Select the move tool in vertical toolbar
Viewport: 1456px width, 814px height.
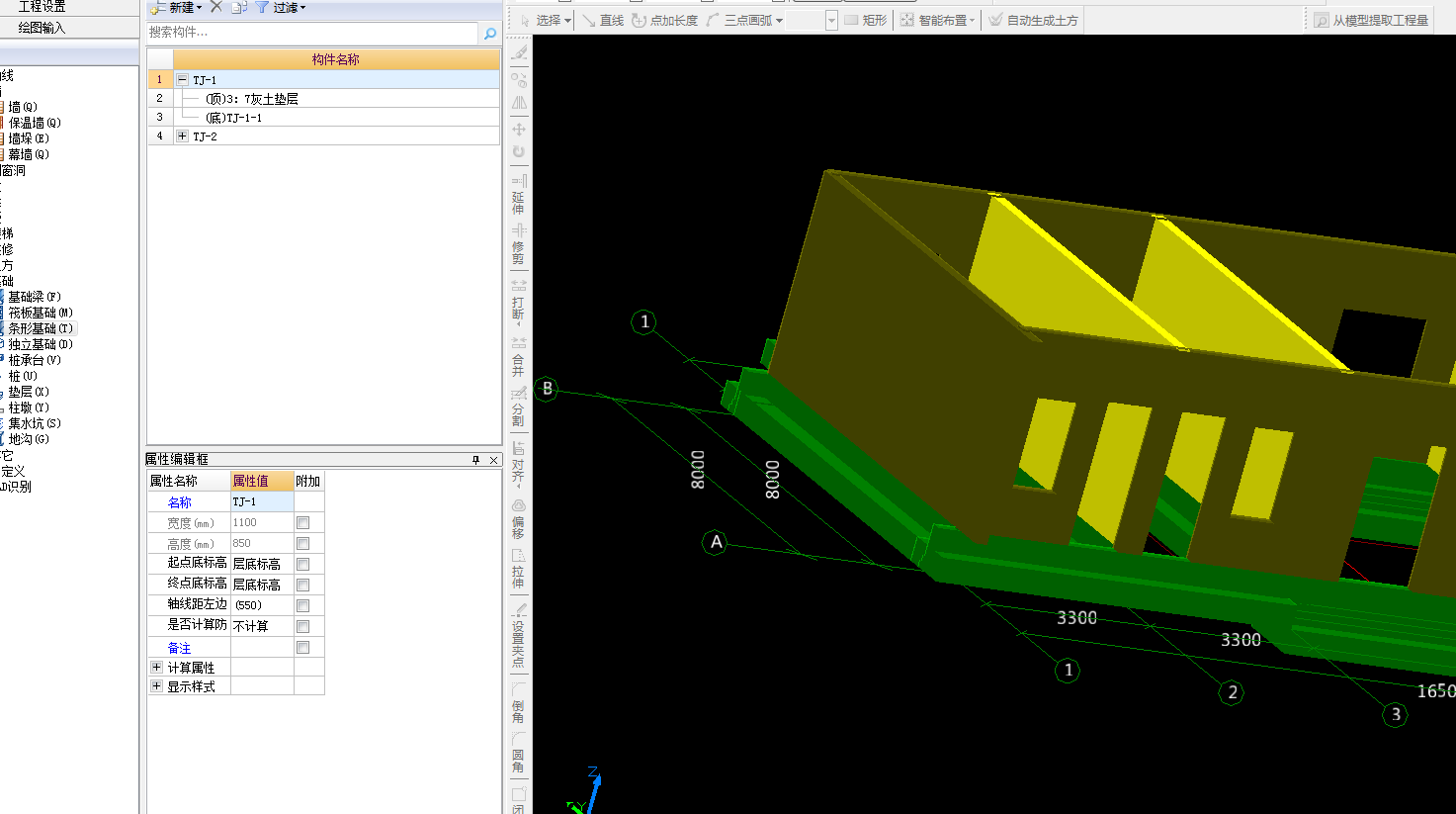(x=519, y=130)
